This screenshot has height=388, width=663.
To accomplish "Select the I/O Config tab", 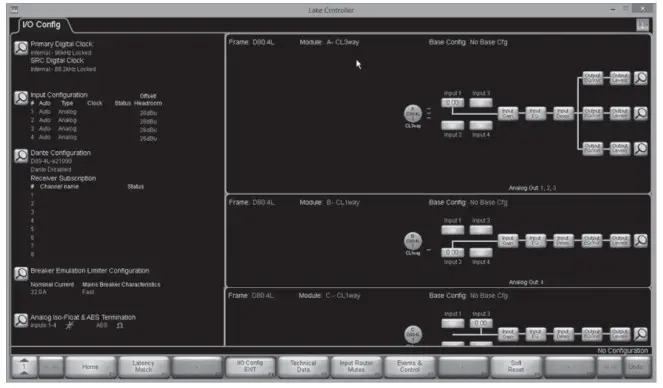I will pyautogui.click(x=41, y=25).
